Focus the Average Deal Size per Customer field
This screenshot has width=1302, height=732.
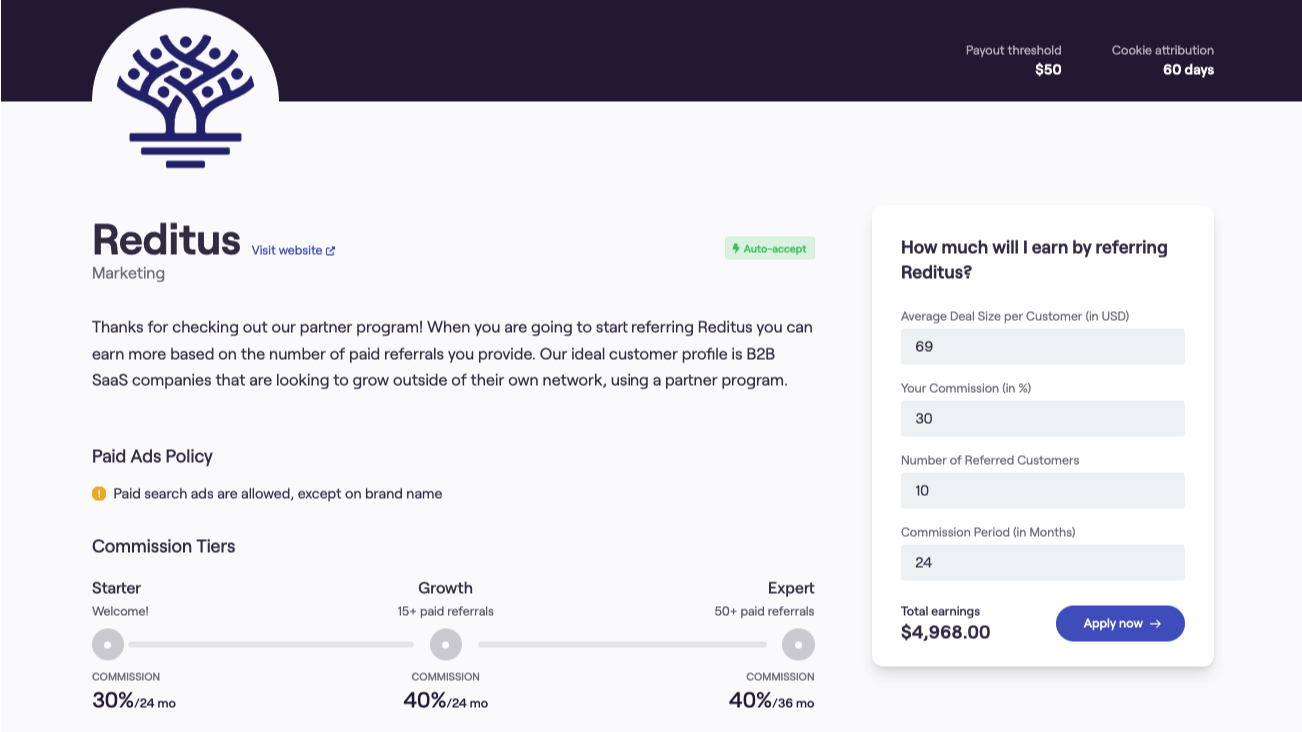tap(1042, 346)
